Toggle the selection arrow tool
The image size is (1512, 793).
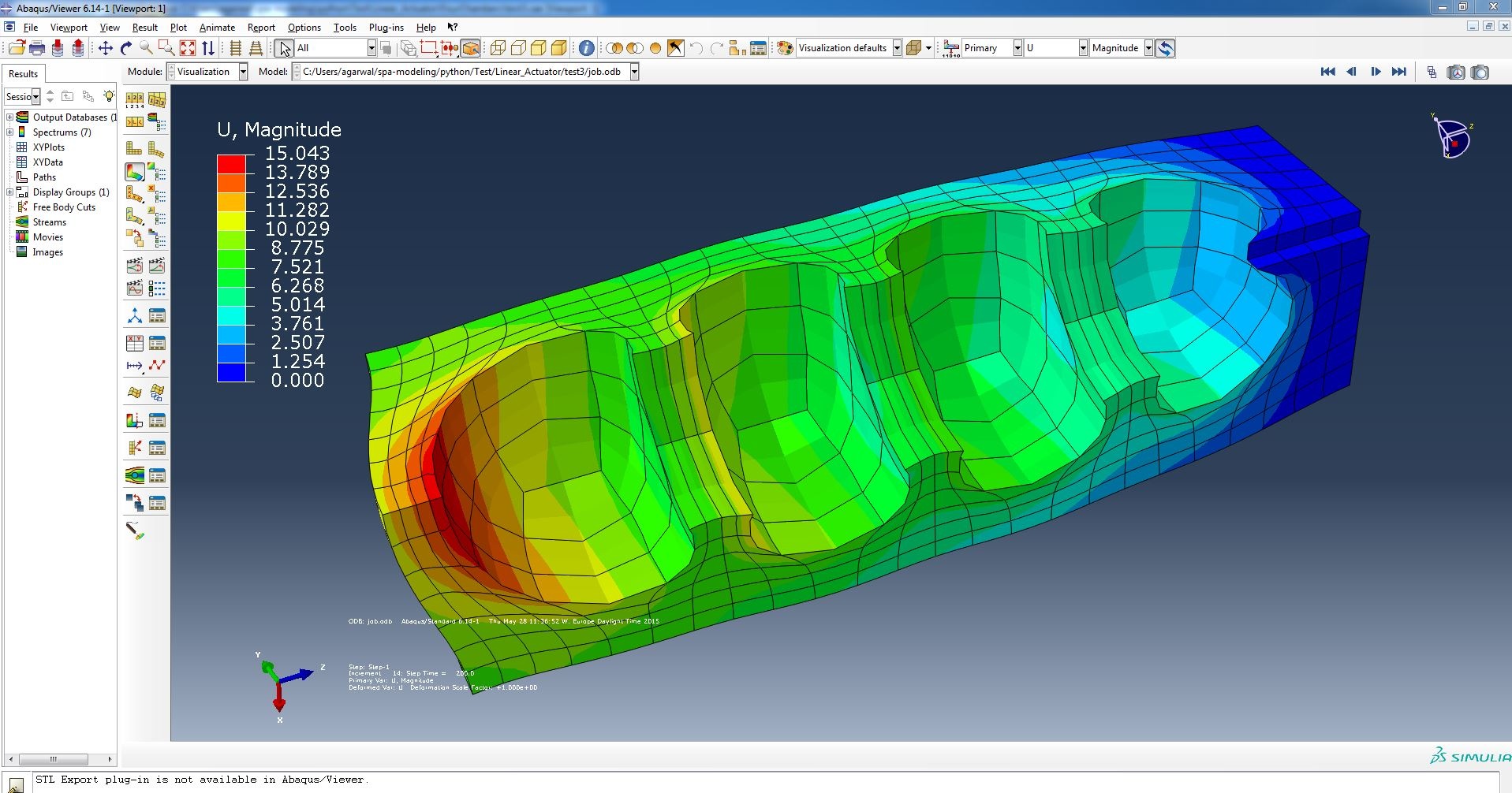[x=284, y=48]
